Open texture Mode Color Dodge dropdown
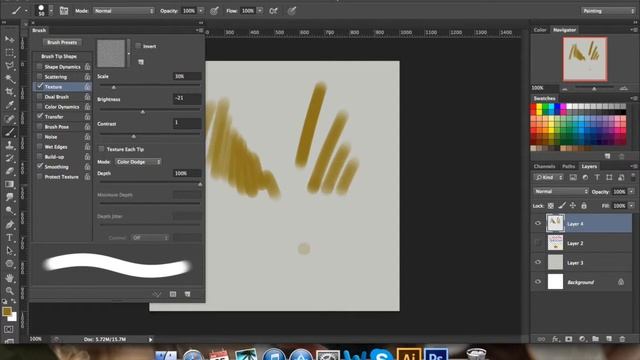The height and width of the screenshot is (360, 640). 138,162
